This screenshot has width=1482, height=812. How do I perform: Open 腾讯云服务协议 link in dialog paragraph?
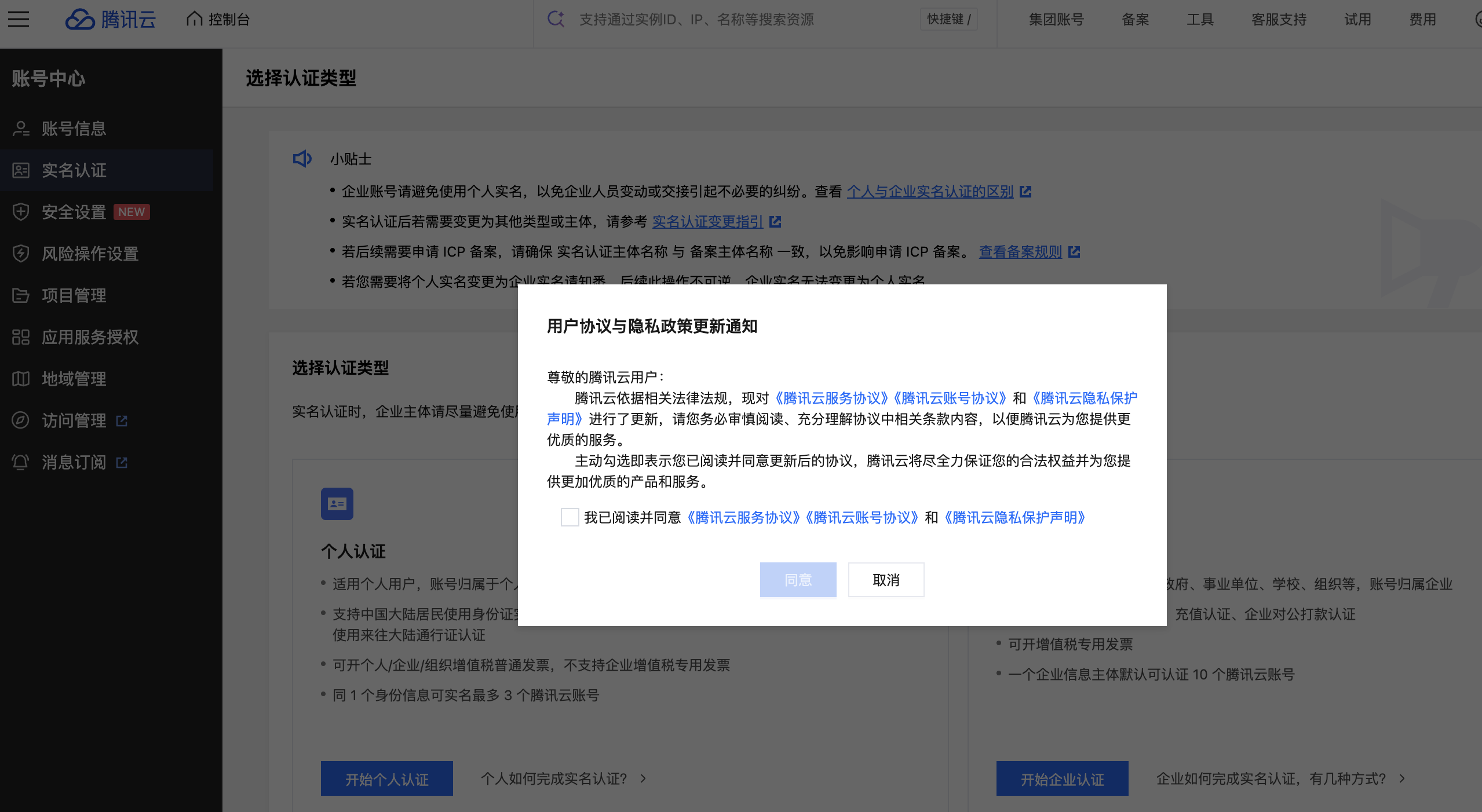pyautogui.click(x=831, y=398)
